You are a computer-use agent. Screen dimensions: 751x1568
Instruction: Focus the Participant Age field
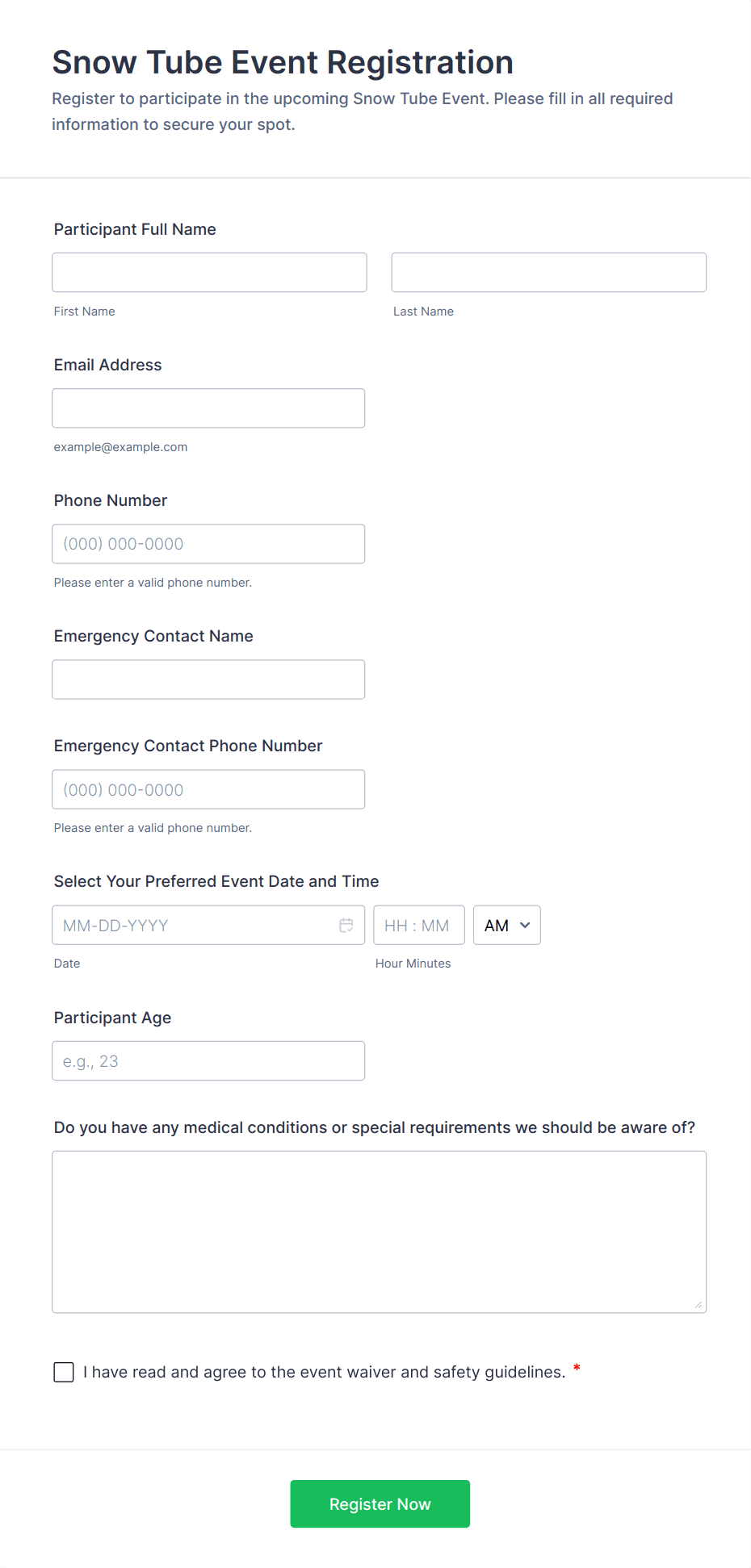(x=208, y=1061)
